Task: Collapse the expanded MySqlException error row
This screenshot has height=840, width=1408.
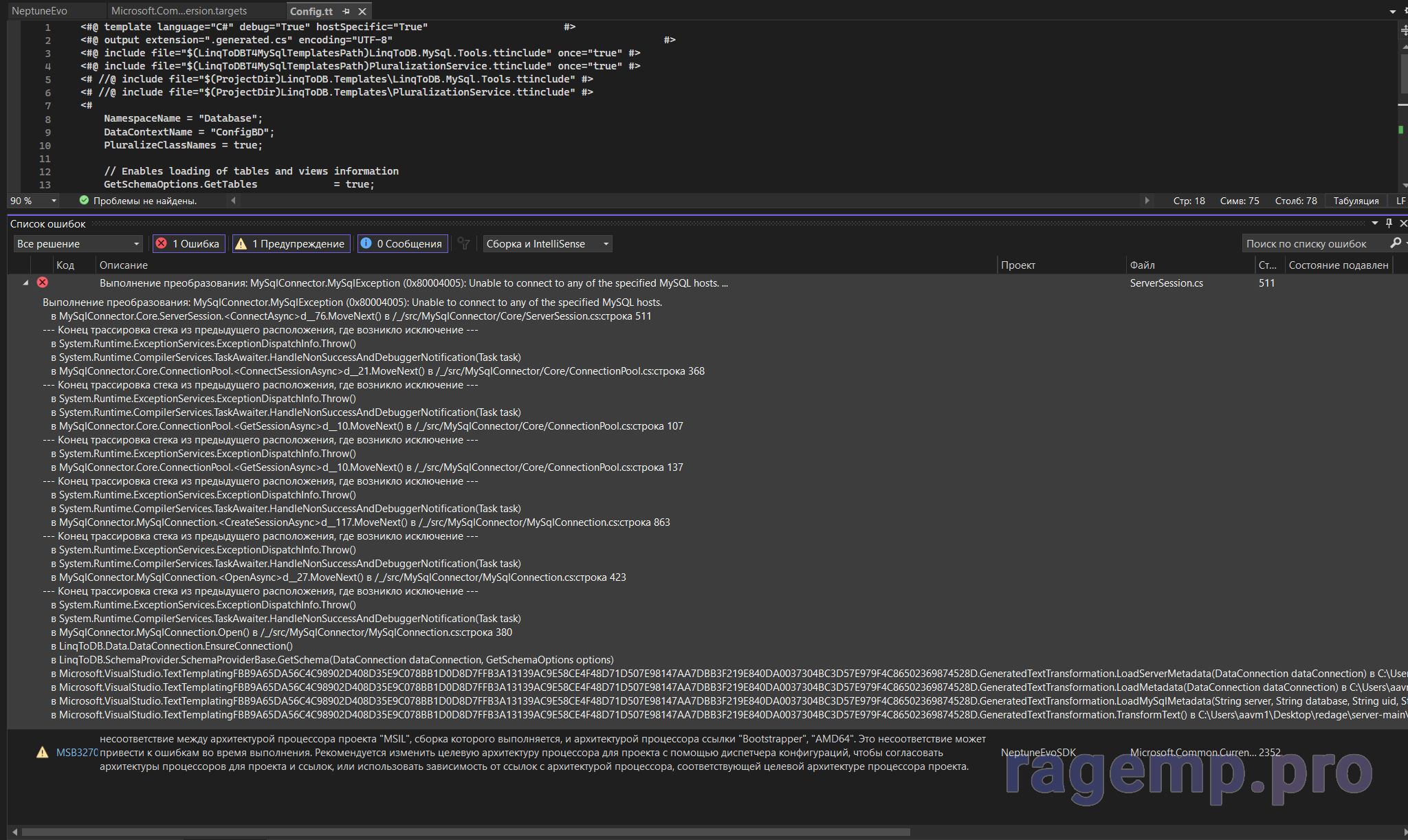Action: coord(25,283)
